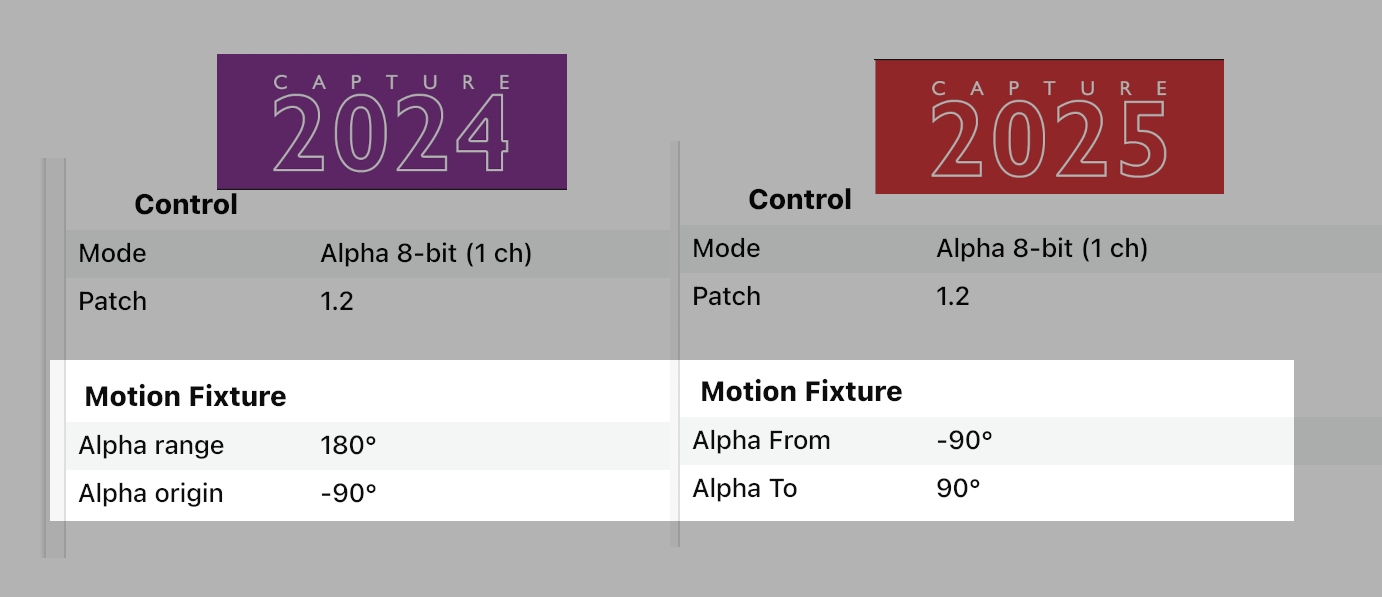Image resolution: width=1382 pixels, height=597 pixels.
Task: Click the -90° Alpha From value
Action: pyautogui.click(x=964, y=441)
